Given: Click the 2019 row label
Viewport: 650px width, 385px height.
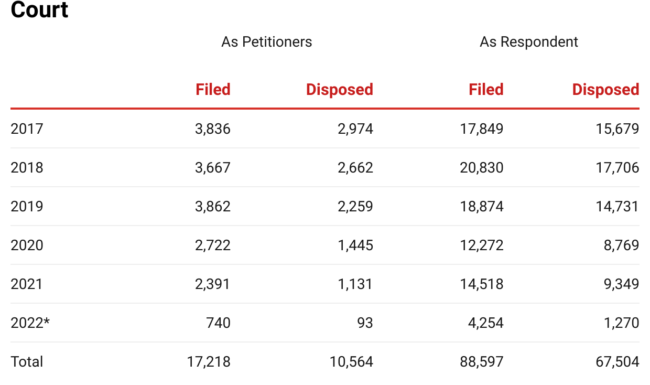Looking at the screenshot, I should (27, 206).
